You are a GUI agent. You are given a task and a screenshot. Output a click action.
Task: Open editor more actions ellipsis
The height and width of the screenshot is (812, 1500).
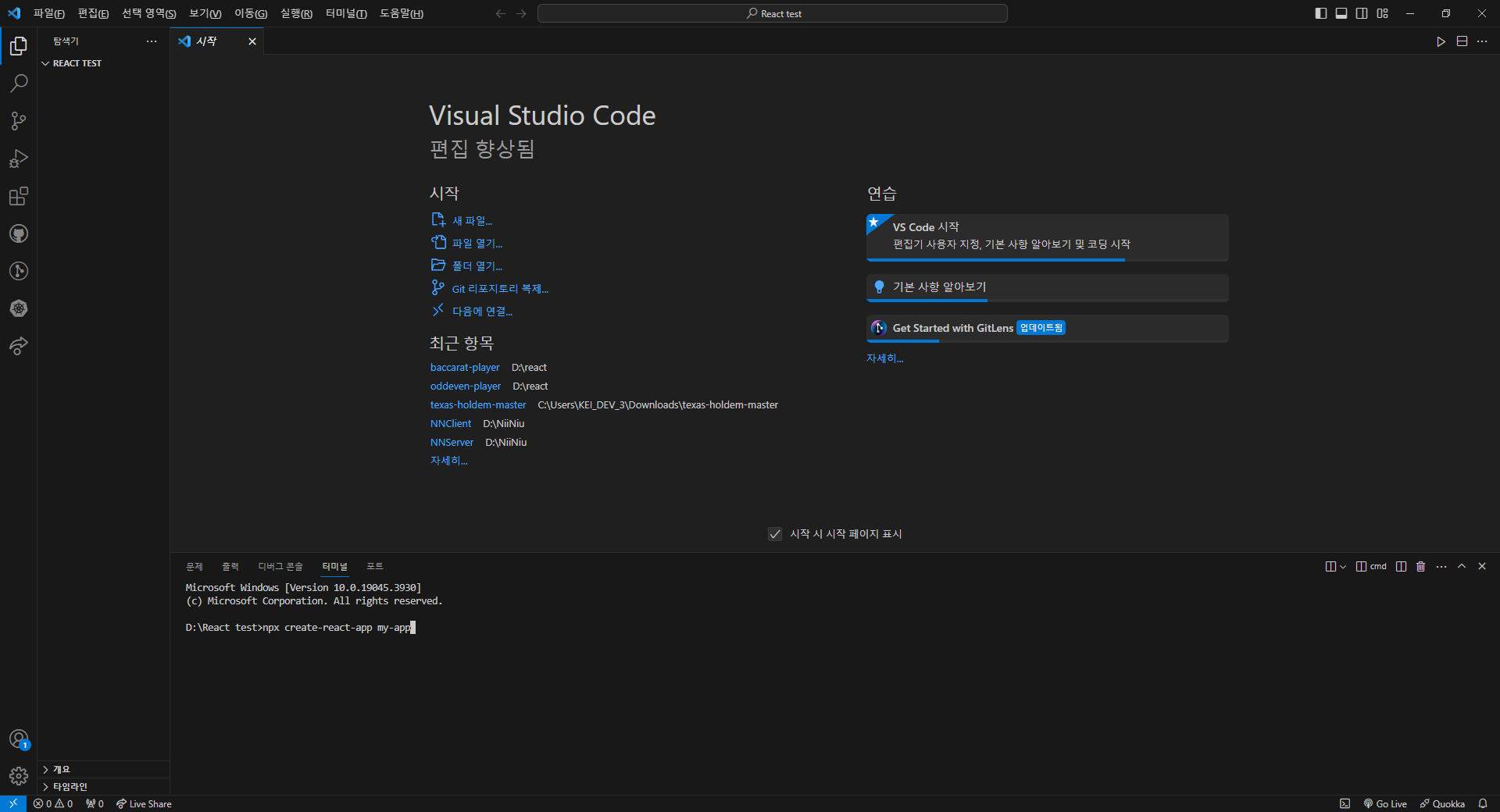pos(1482,41)
